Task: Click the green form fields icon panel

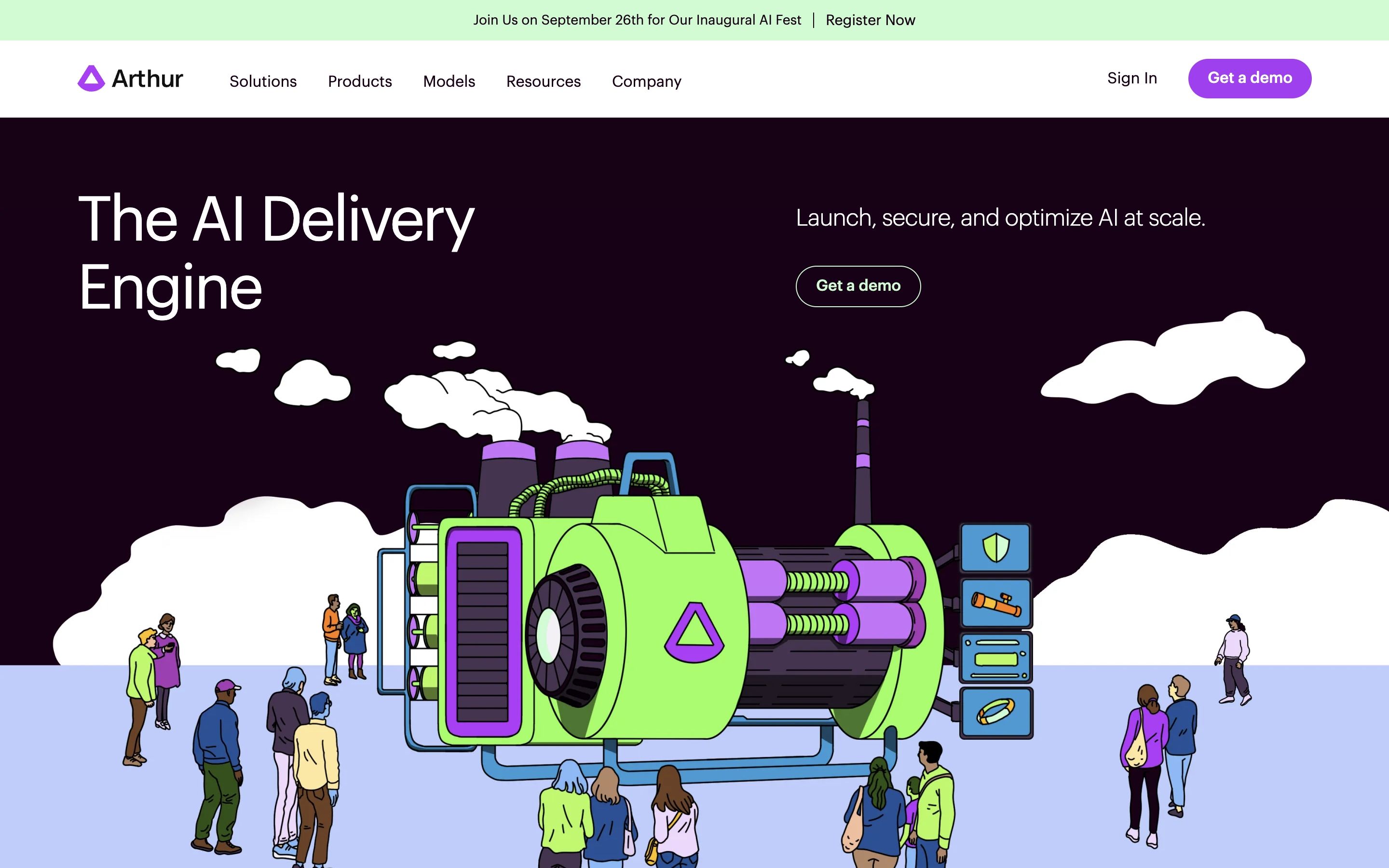Action: click(996, 658)
